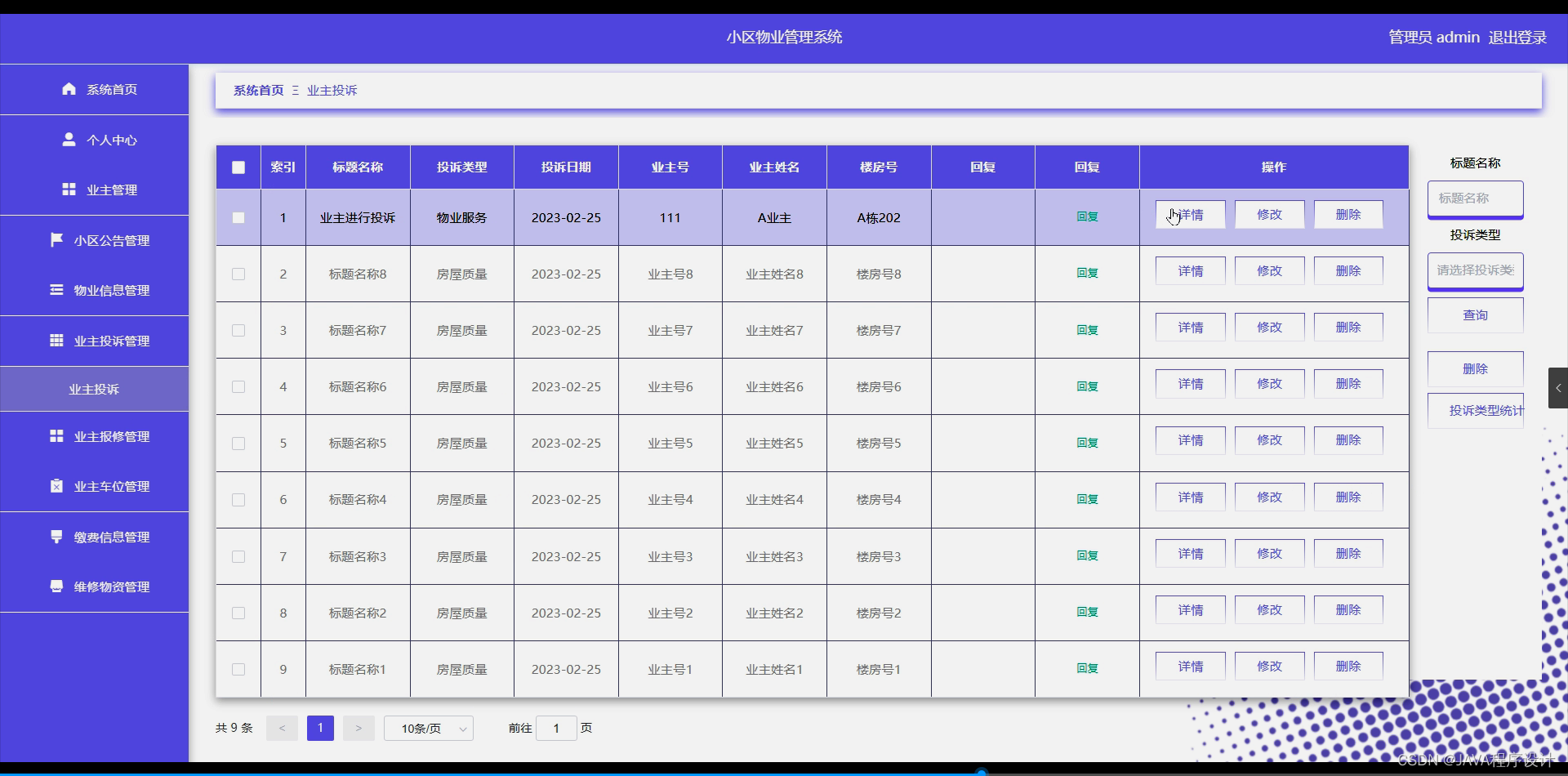Check the box for row 业主进行投诉
Viewport: 1568px width, 776px height.
pyautogui.click(x=238, y=218)
